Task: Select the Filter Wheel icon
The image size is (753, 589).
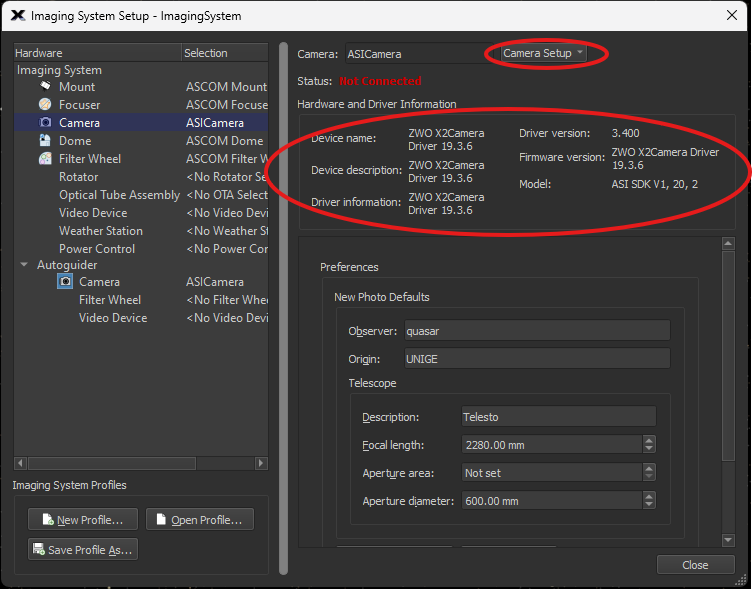Action: point(45,159)
